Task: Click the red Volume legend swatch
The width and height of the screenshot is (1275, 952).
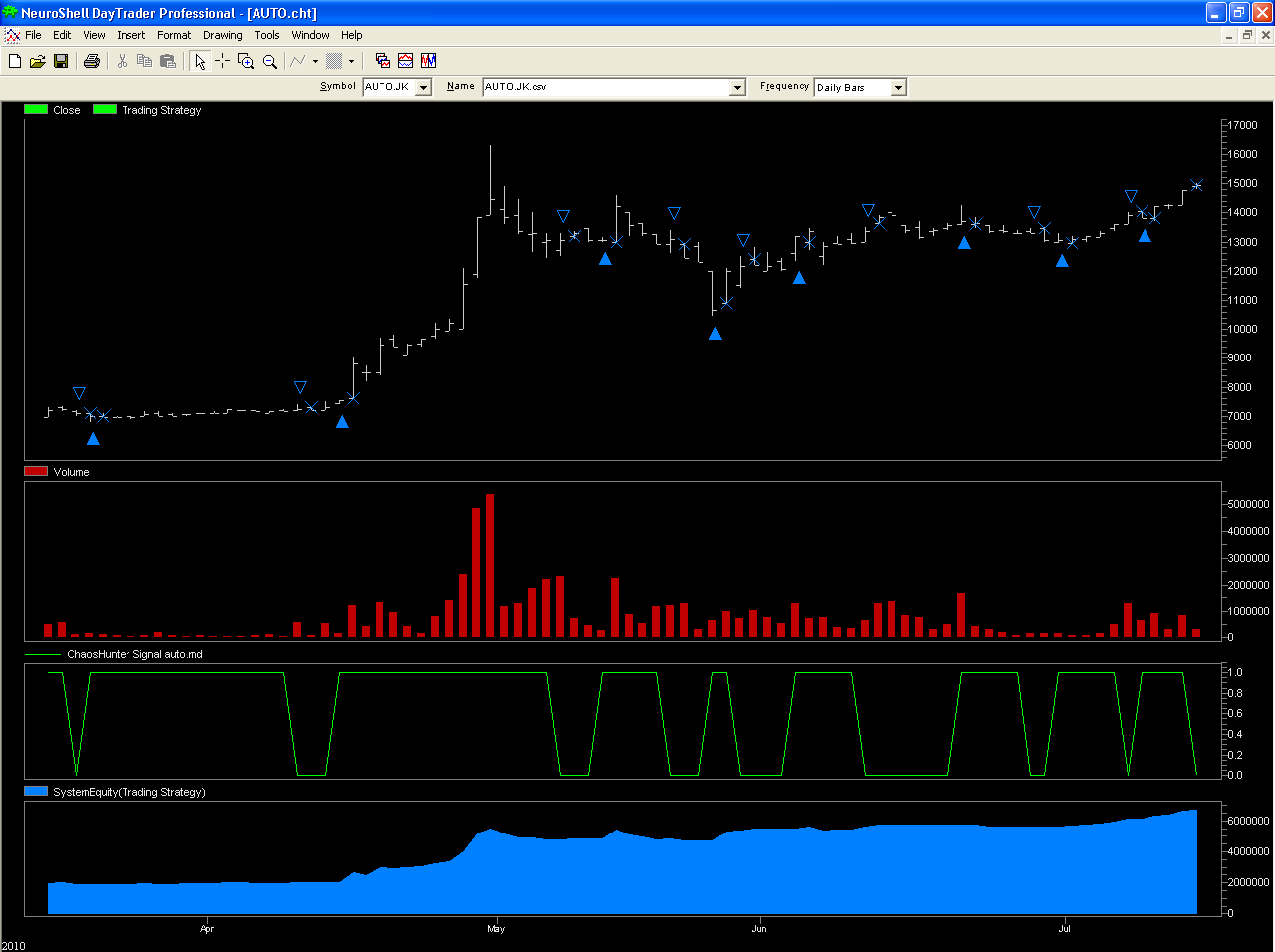Action: coord(36,472)
